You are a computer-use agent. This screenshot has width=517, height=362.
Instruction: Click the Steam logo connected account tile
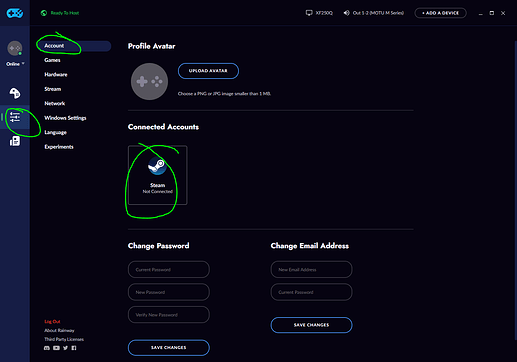(158, 175)
